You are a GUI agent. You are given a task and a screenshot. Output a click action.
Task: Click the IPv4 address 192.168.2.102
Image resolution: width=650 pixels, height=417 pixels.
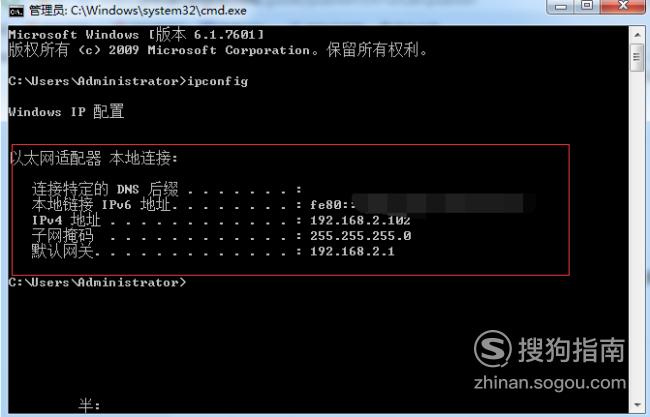click(x=360, y=220)
